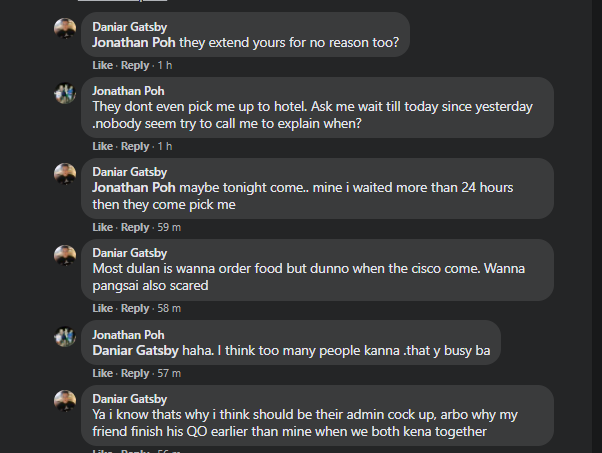The image size is (602, 453).
Task: Open Daniar Gatsby mention in 'haha' comment
Action: [135, 350]
